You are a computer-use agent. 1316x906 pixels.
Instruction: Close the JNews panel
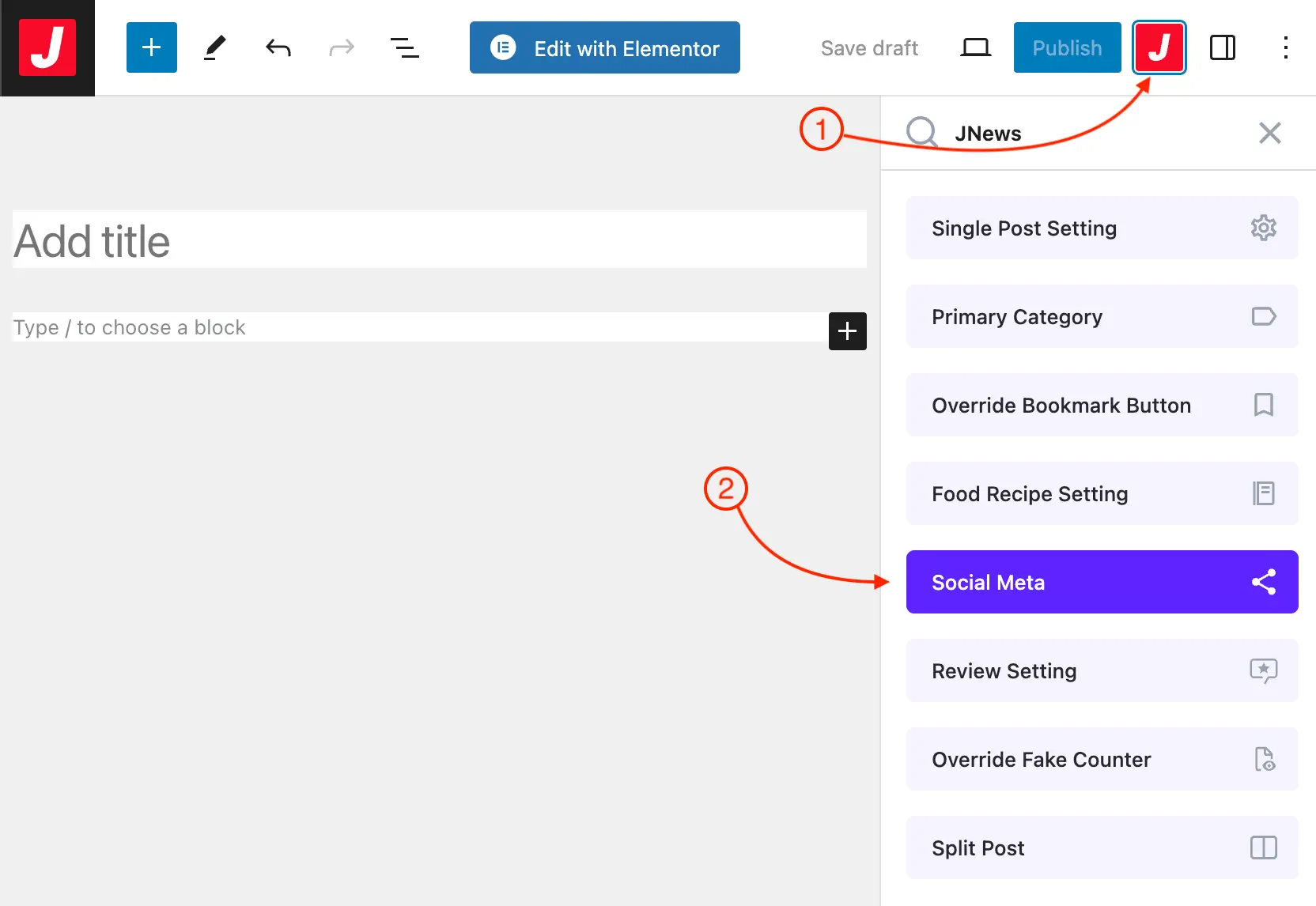click(x=1269, y=133)
